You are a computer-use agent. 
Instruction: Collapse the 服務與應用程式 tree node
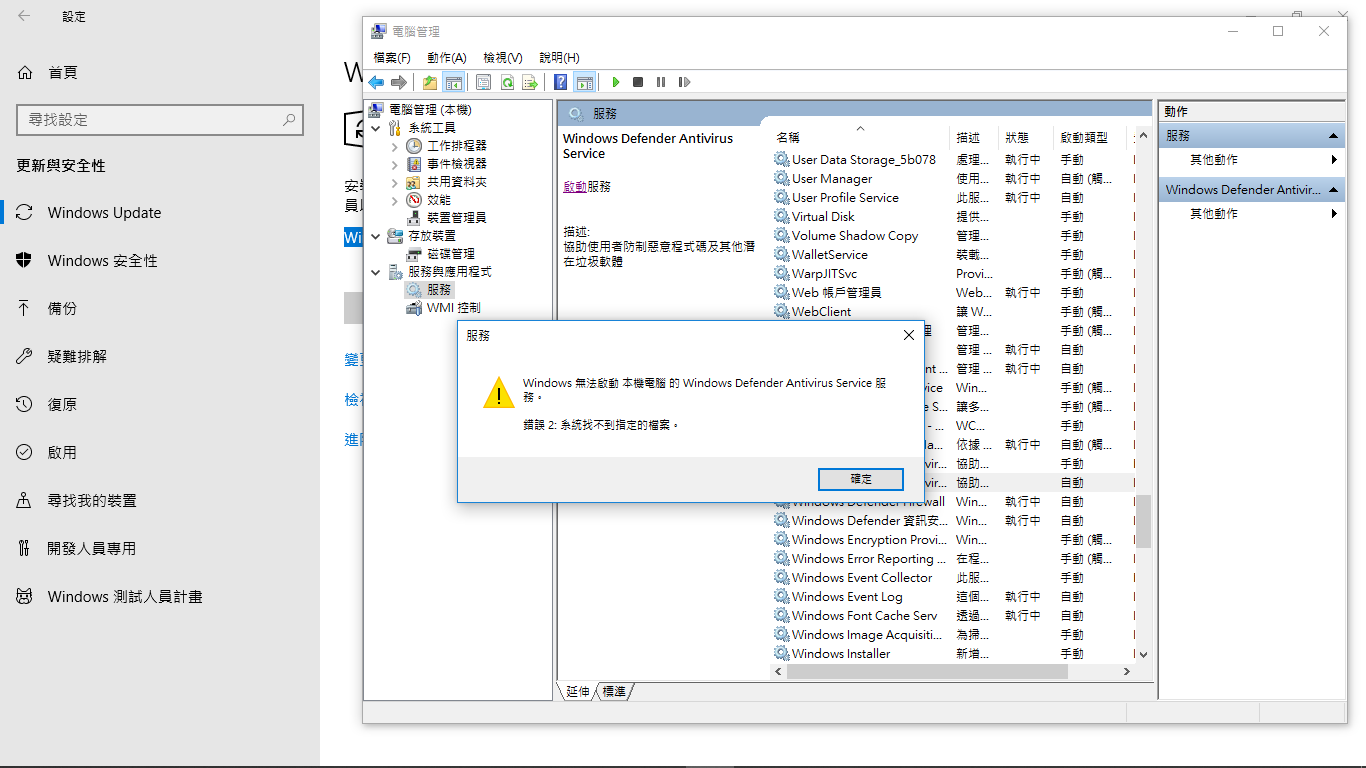(376, 272)
